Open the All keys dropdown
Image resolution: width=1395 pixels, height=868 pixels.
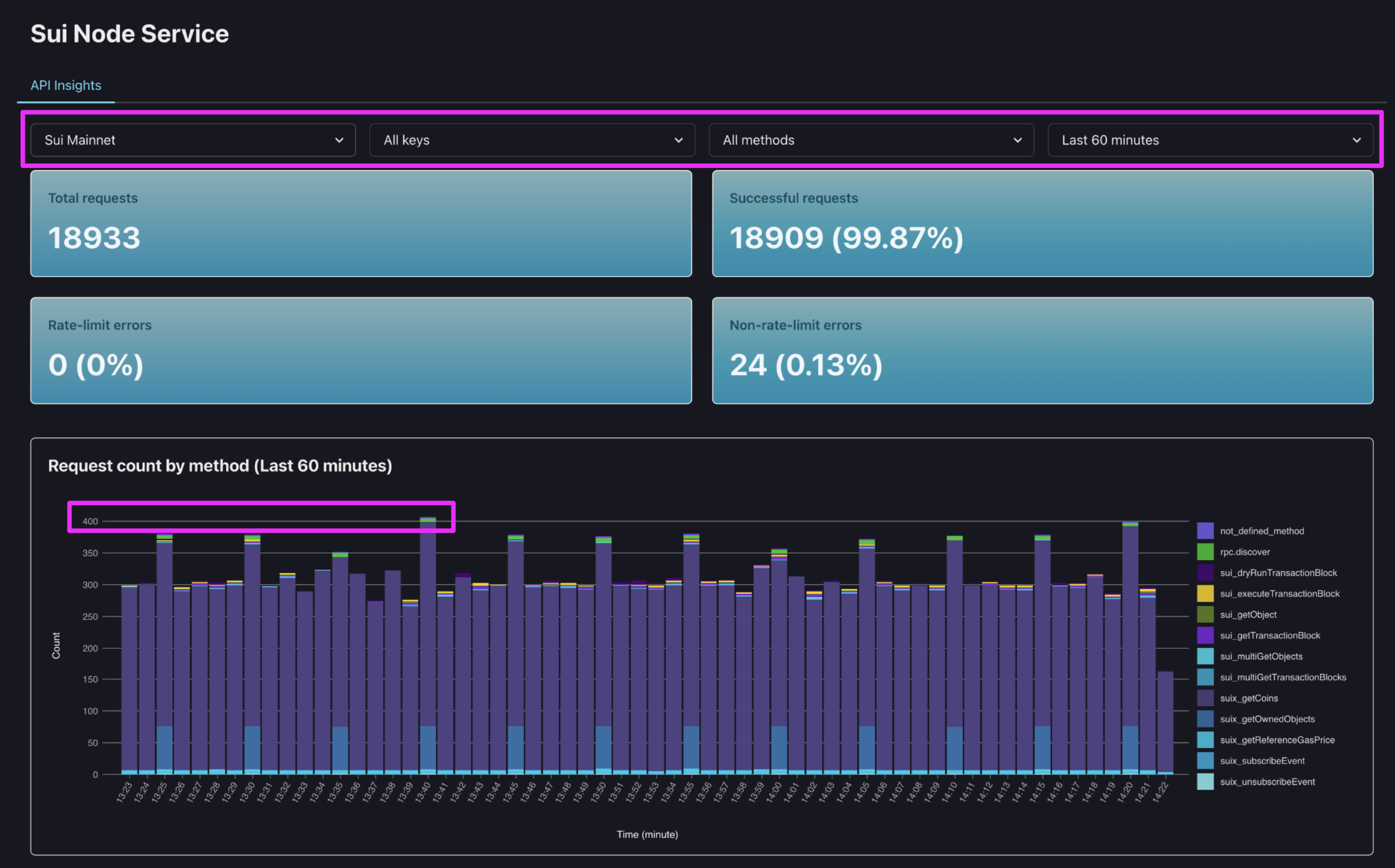point(532,140)
